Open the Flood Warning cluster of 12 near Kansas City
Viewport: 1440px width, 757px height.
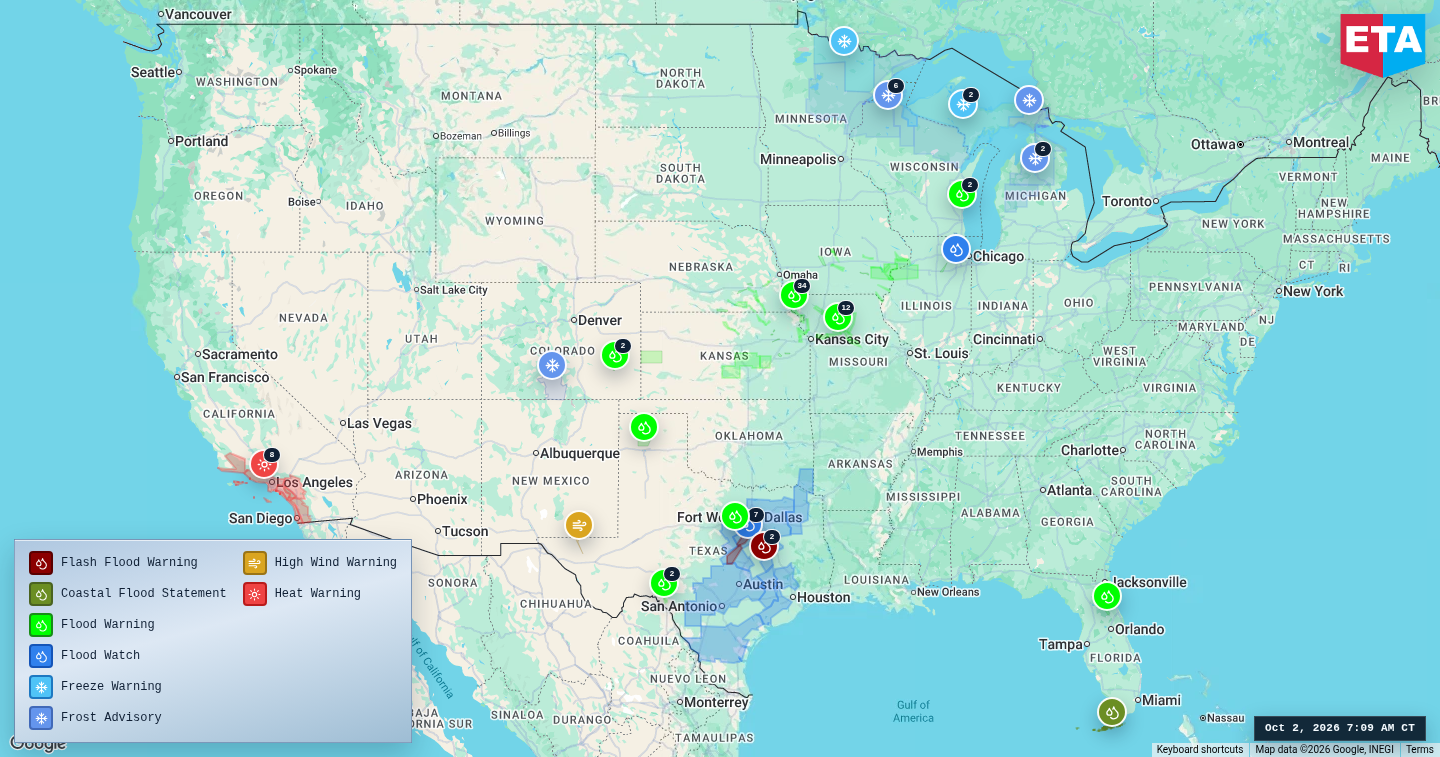[x=838, y=317]
